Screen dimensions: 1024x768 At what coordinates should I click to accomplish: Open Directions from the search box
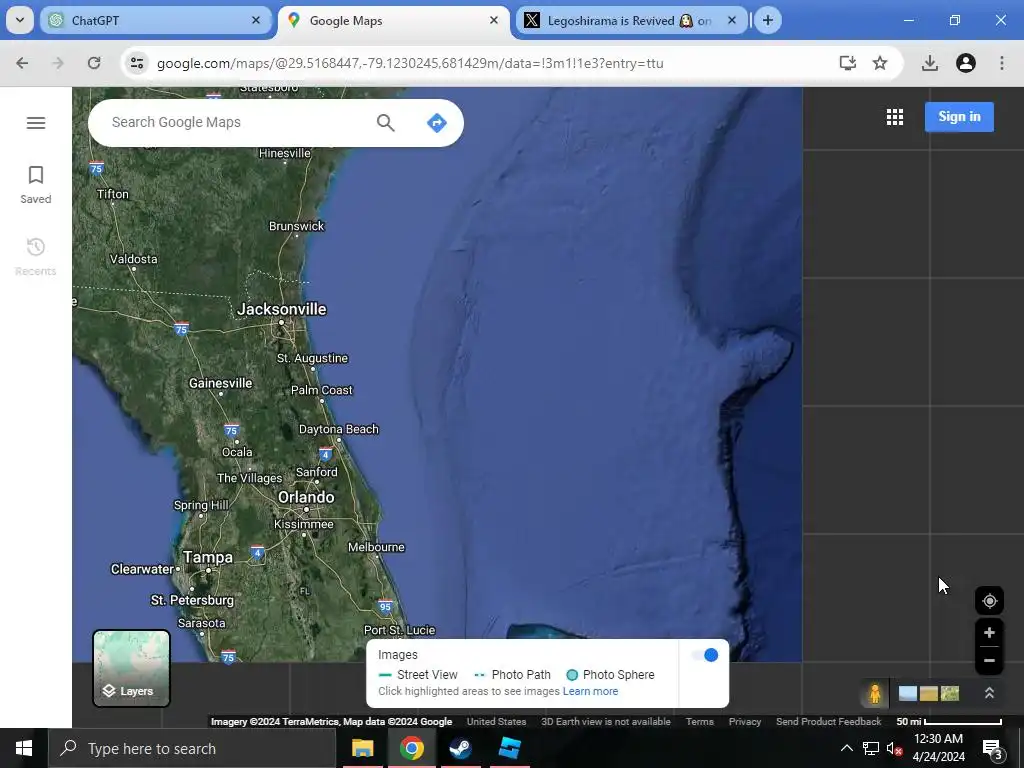[x=436, y=123]
